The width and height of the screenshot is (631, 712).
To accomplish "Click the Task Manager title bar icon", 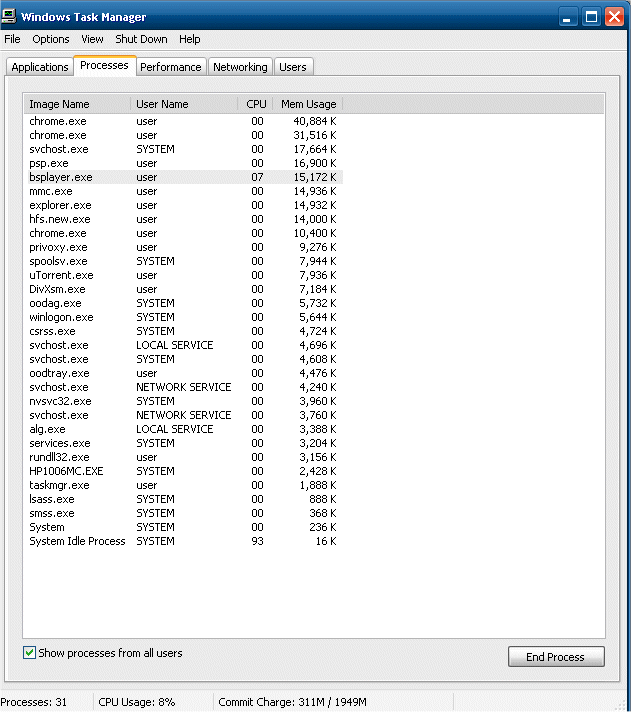I will [x=8, y=16].
